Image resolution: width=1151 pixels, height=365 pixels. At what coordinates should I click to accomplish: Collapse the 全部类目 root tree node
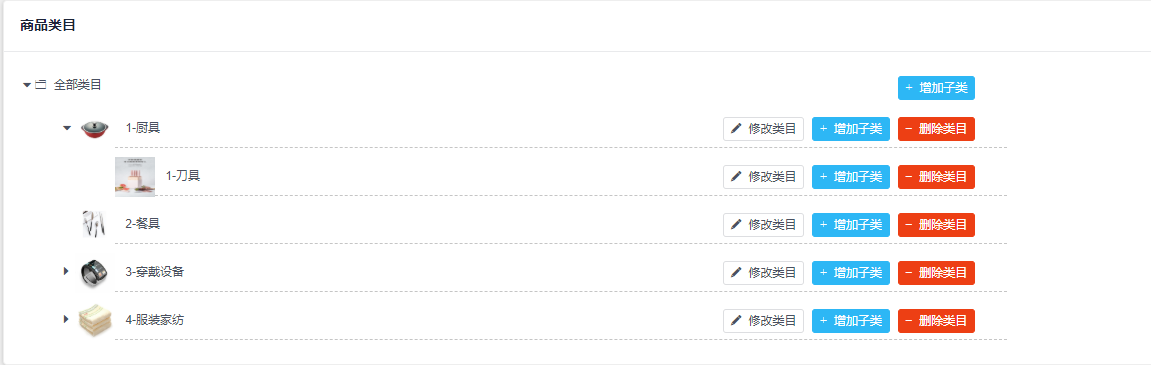[x=27, y=85]
